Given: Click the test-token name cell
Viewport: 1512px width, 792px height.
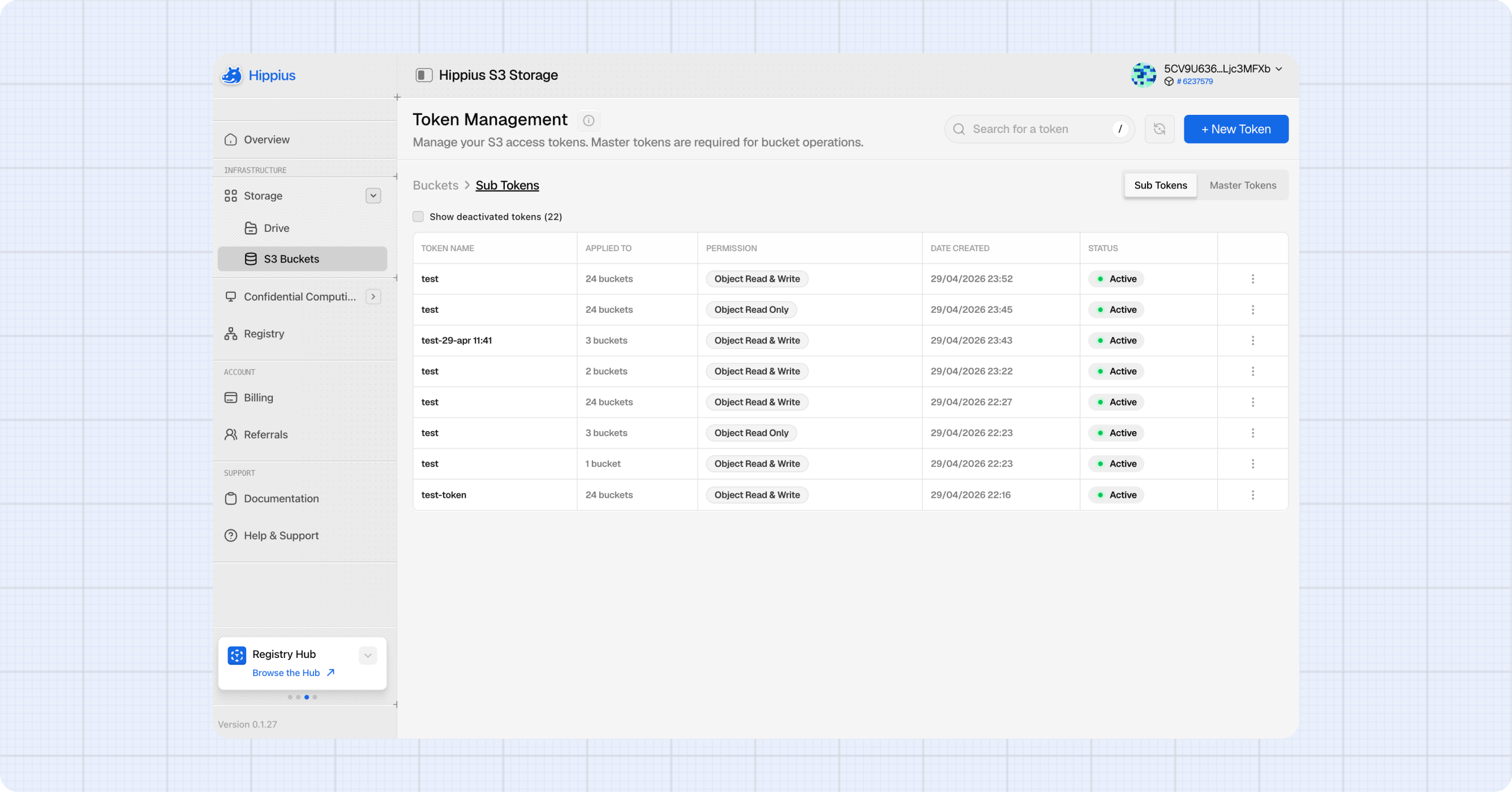Looking at the screenshot, I should [444, 495].
